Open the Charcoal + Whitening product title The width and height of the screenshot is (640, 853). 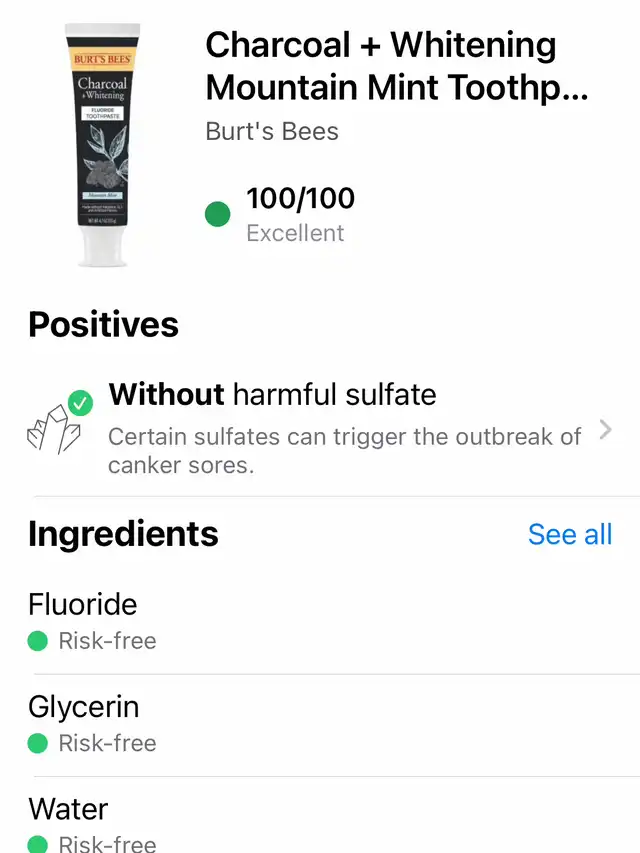[395, 66]
